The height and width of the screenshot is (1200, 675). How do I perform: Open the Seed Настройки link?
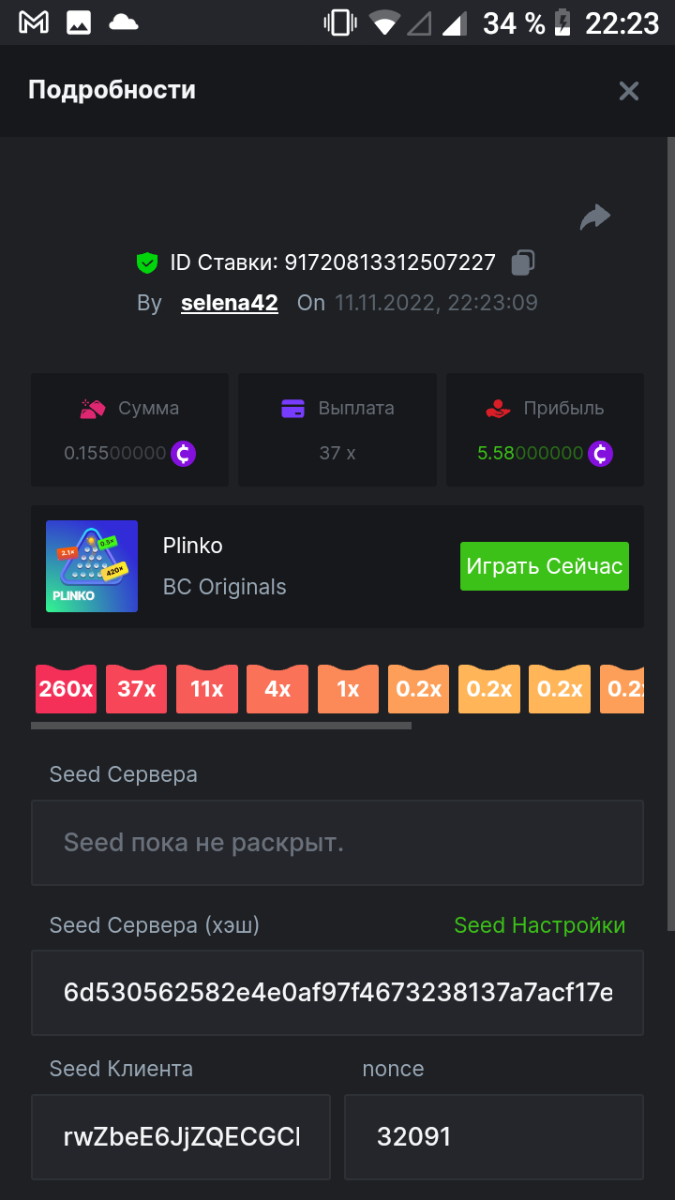539,926
